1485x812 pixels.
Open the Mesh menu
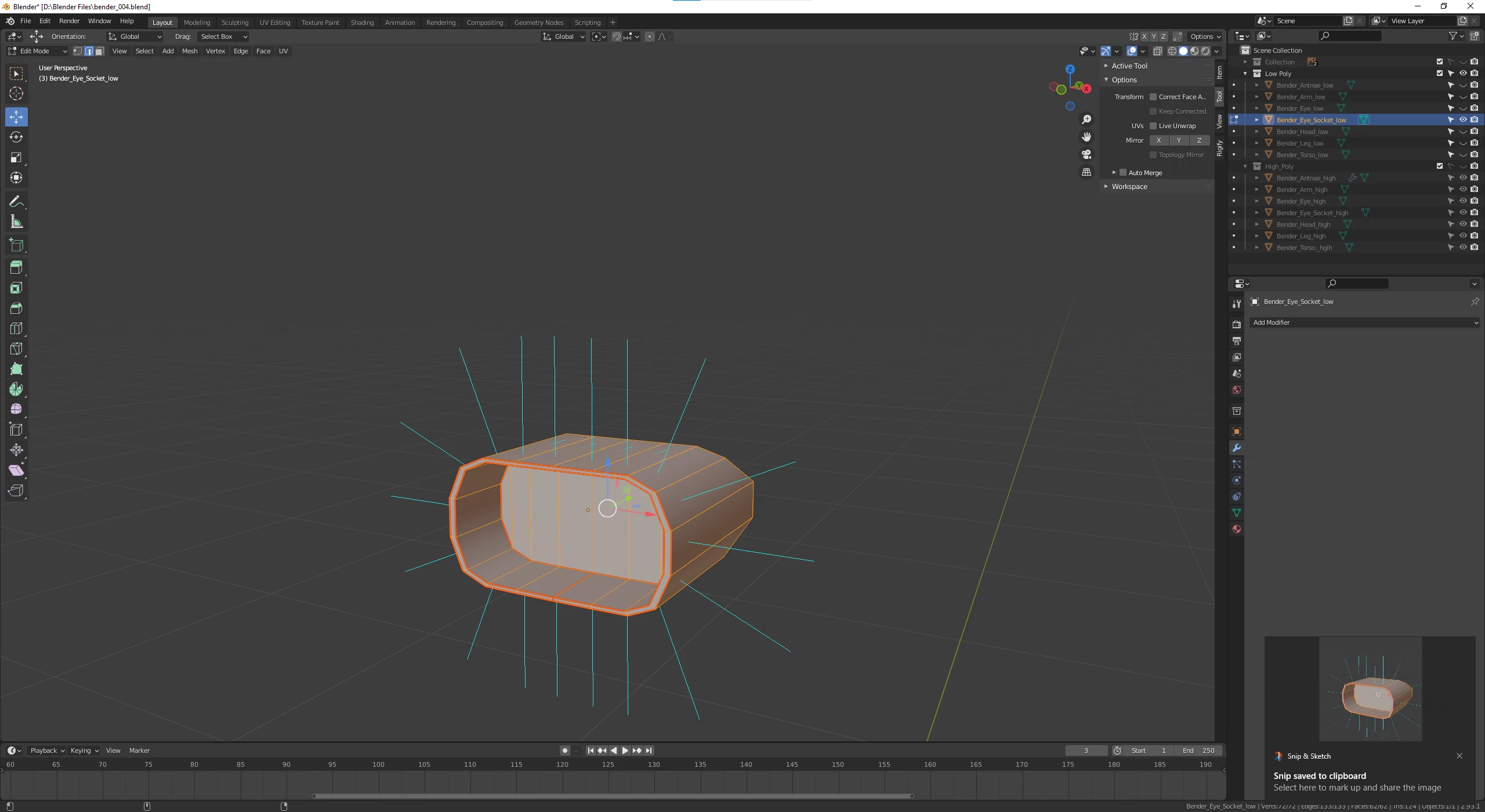tap(190, 51)
